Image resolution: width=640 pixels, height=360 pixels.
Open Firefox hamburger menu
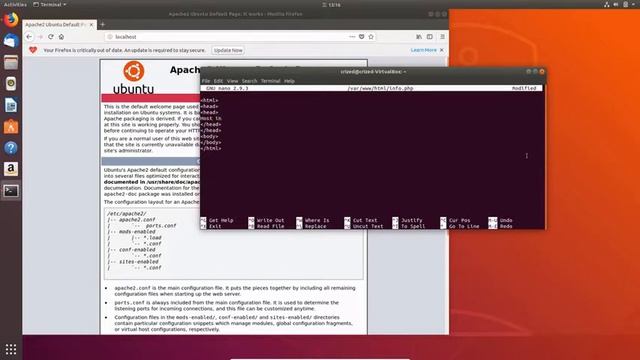click(x=442, y=37)
